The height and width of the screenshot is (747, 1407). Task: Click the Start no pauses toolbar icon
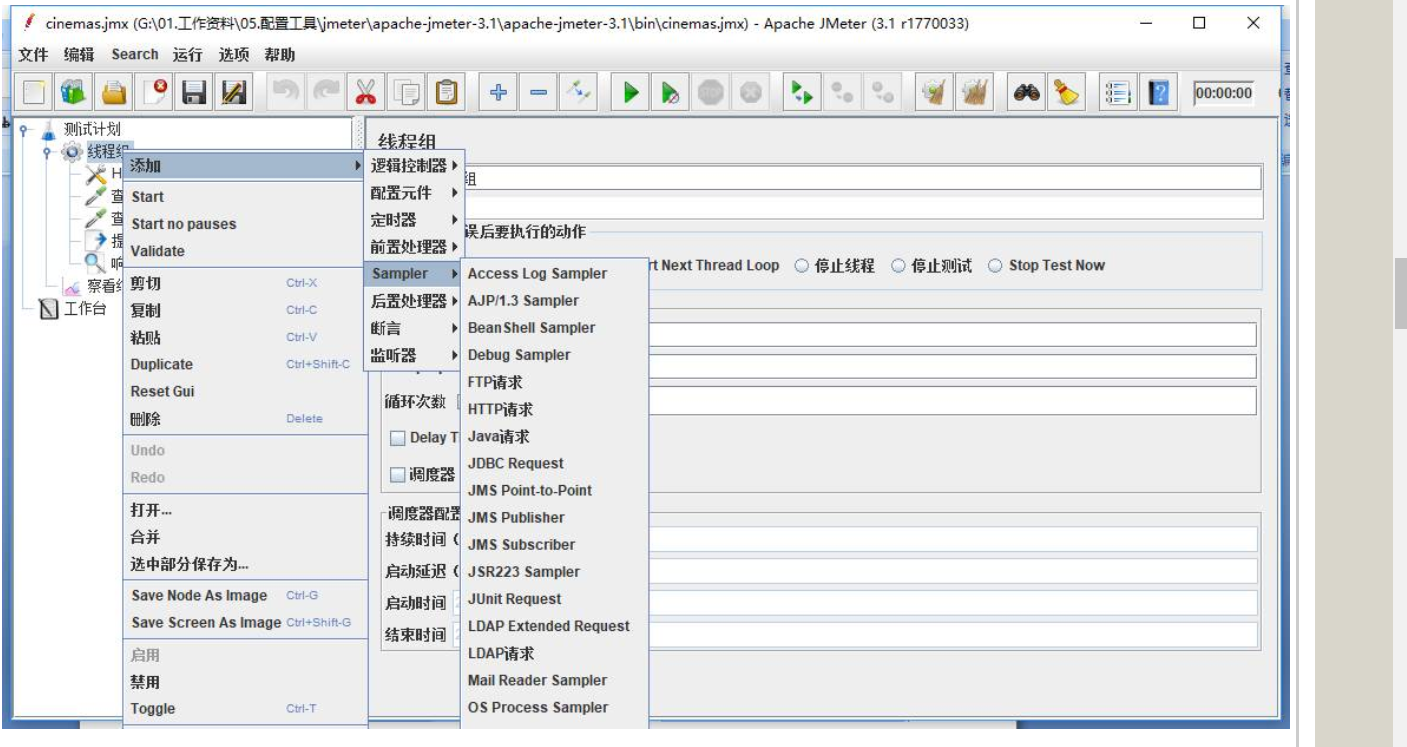click(671, 93)
